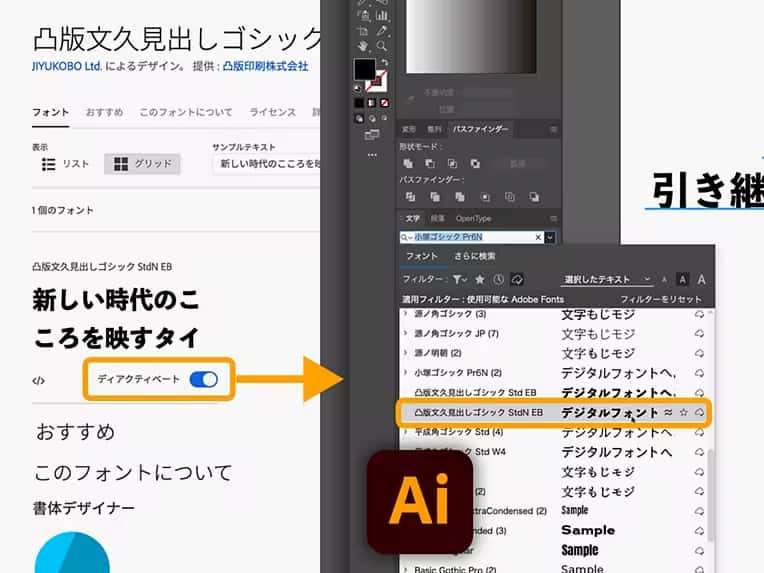
Task: Click the embed code icon on font page
Action: click(x=38, y=381)
